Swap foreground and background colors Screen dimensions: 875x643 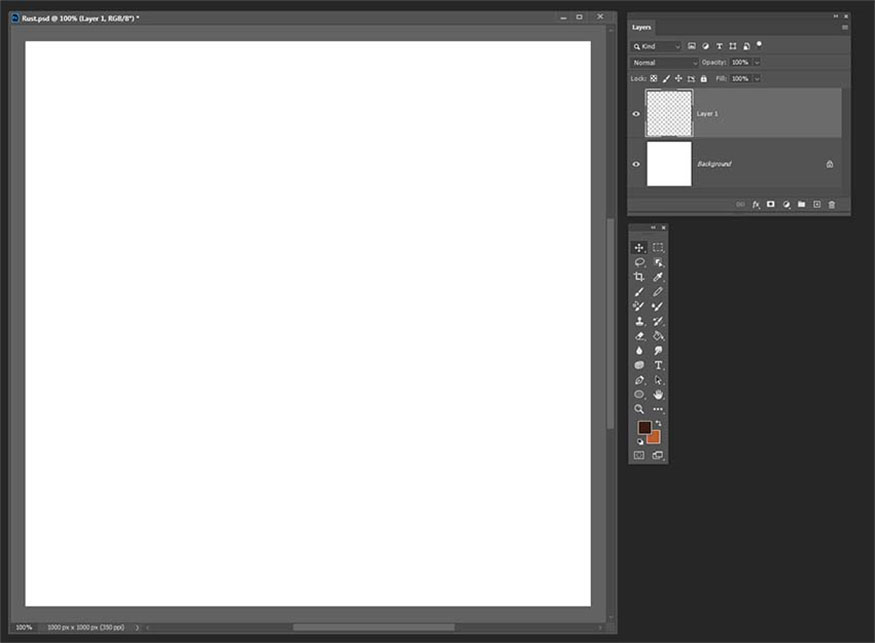coord(658,423)
